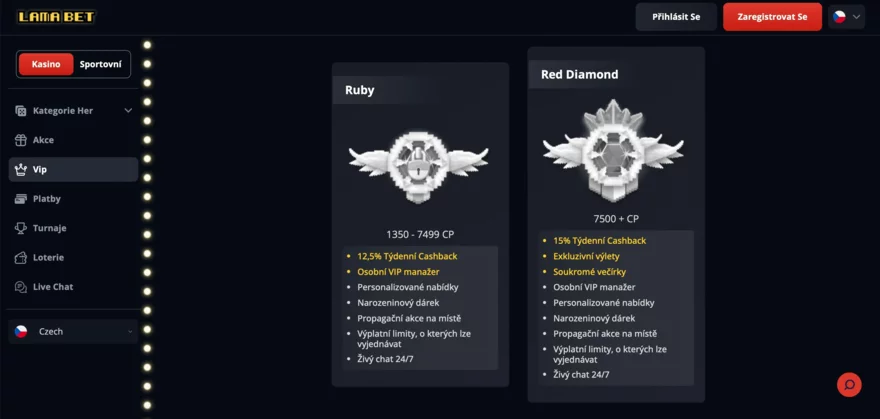Viewport: 880px width, 419px height.
Task: Open the Live Chat sidebar icon
Action: click(x=22, y=287)
